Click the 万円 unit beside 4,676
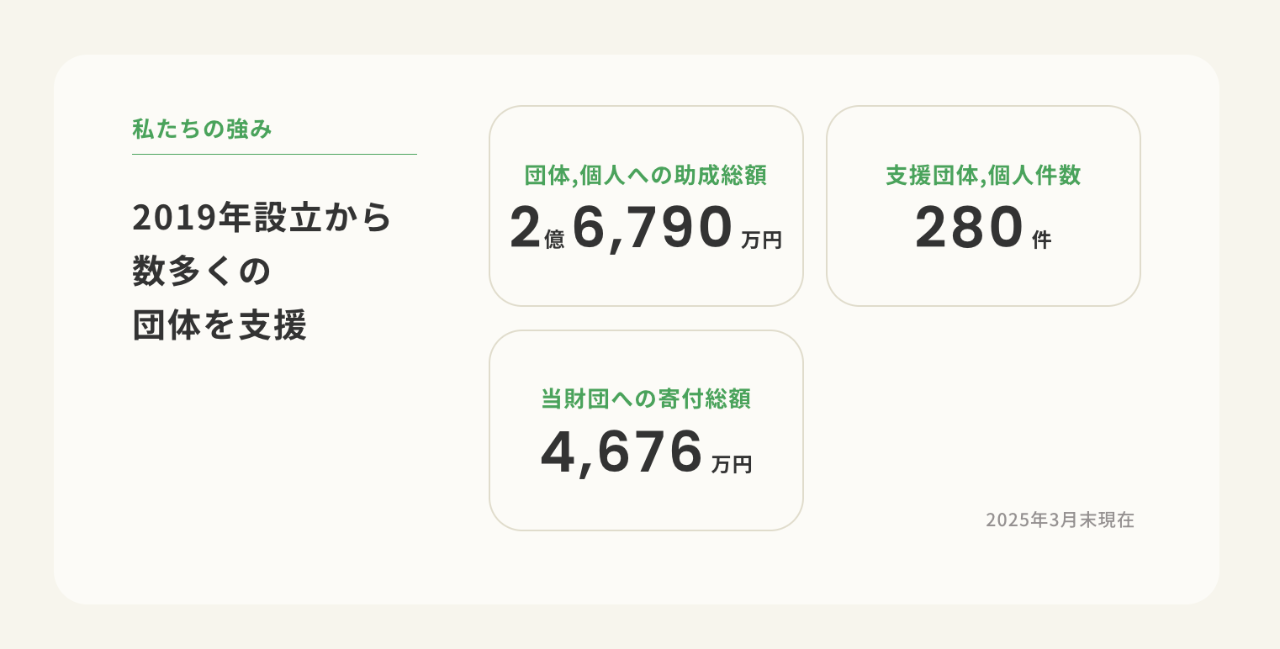 [732, 465]
